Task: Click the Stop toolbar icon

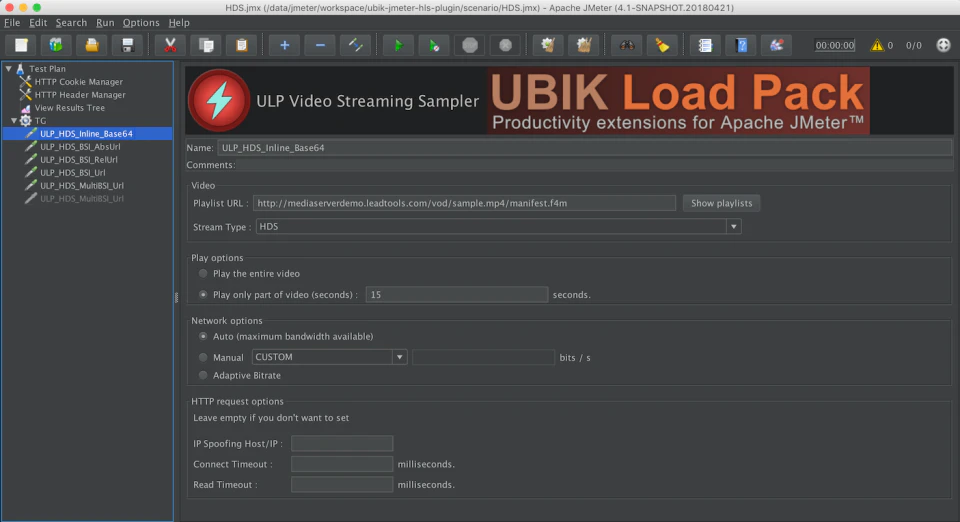Action: coord(470,45)
